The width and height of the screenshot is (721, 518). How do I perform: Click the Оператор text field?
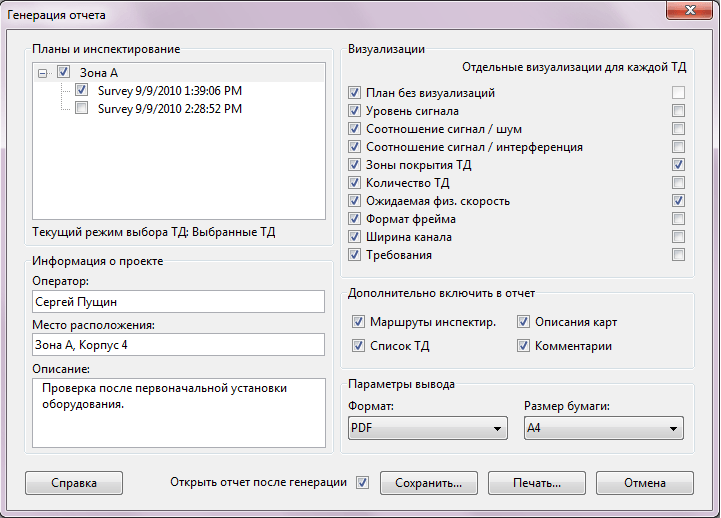[178, 302]
